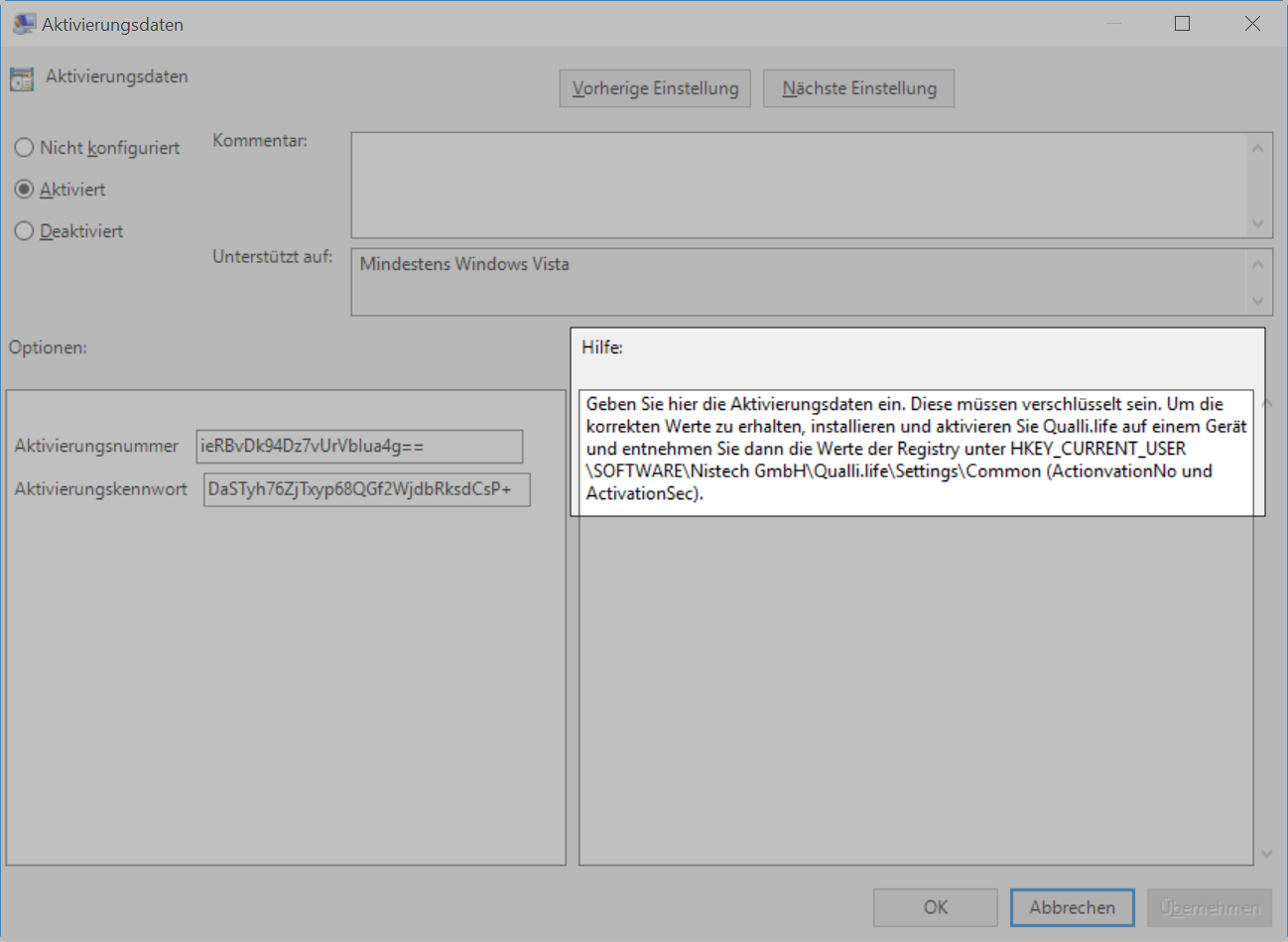Screen dimensions: 1288x942
Task: Confirm the dialog with OK
Action: pos(935,907)
